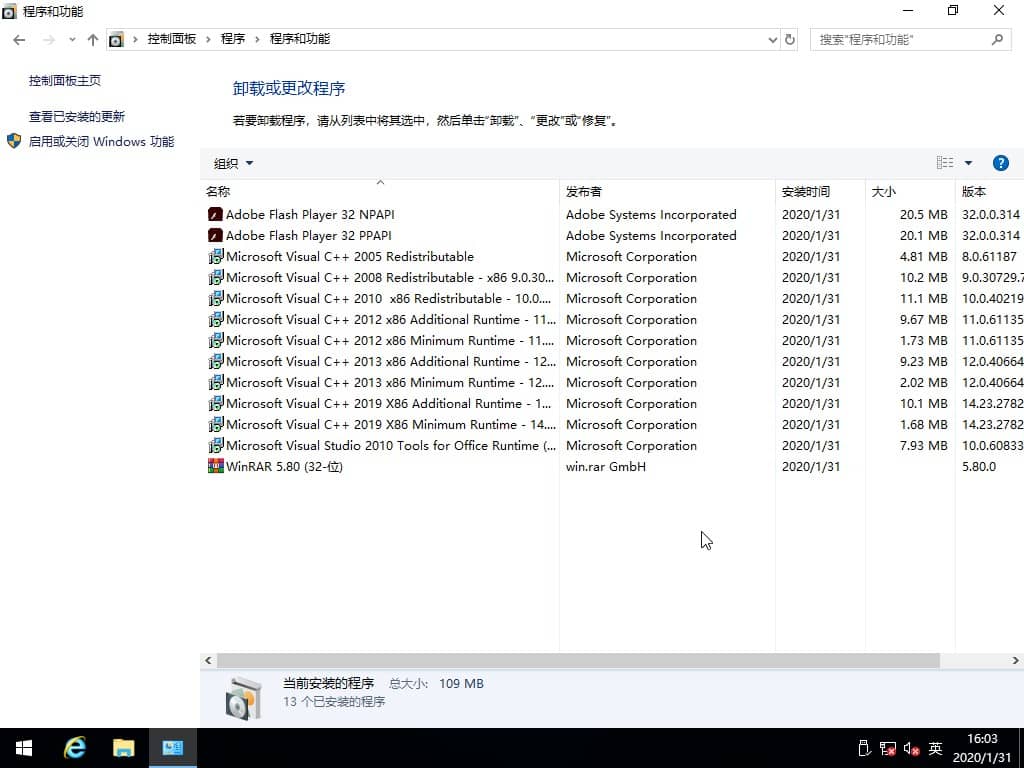1024x768 pixels.
Task: Sort by the 大小 column header
Action: coord(910,191)
